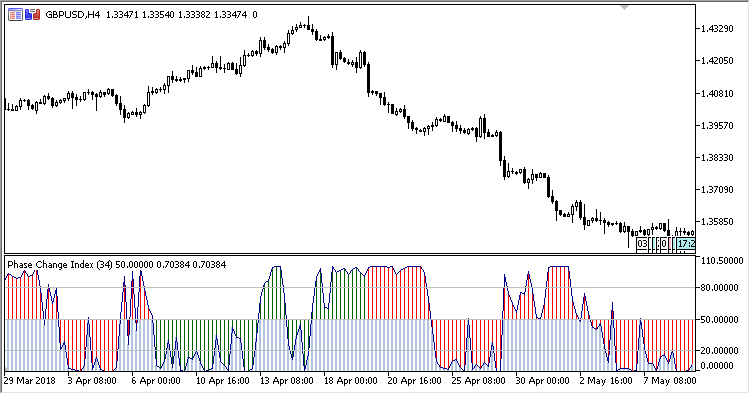This screenshot has width=750, height=394.
Task: Click the 110.50000 indicator scale label
Action: point(722,261)
